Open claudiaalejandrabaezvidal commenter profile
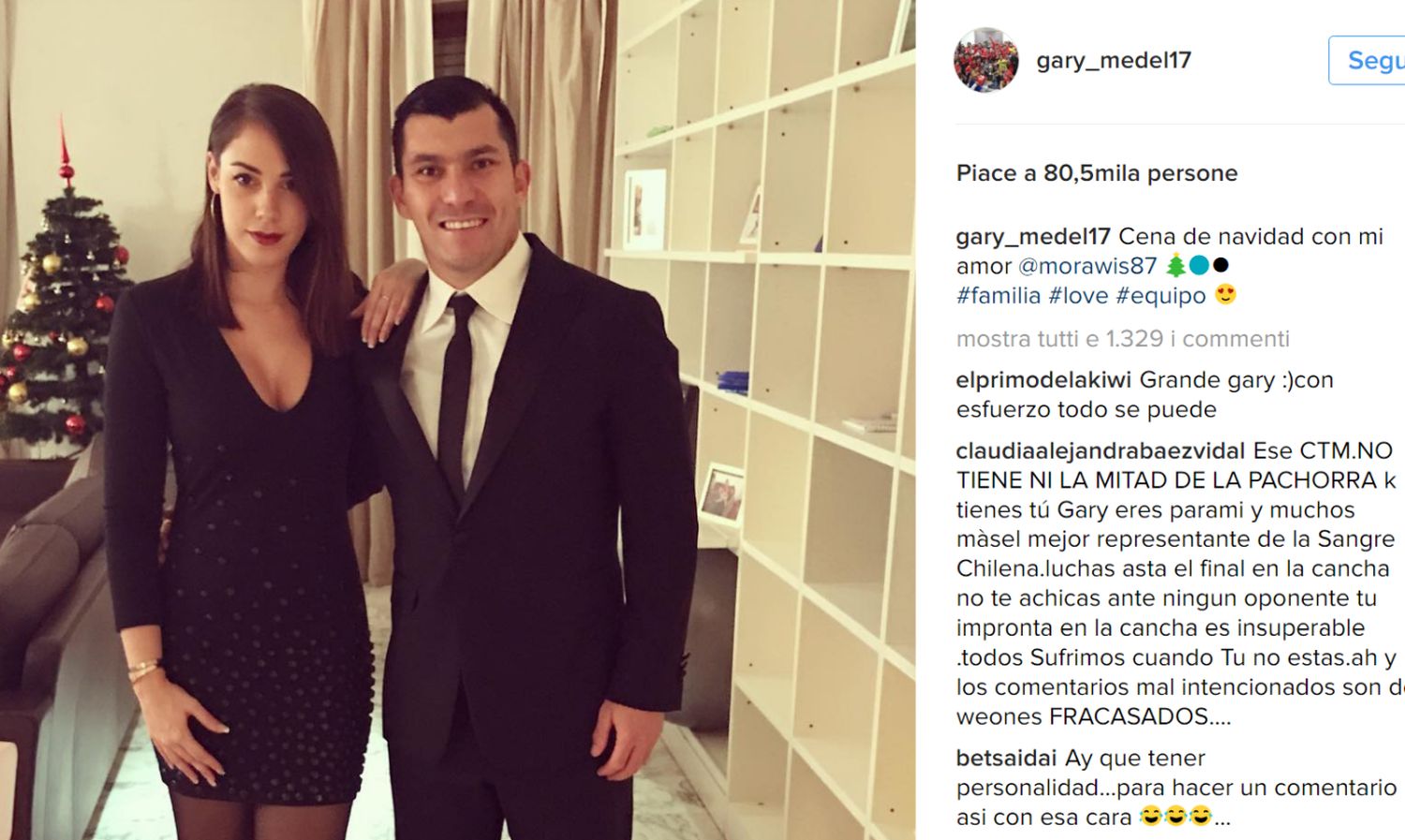This screenshot has height=840, width=1405. tap(1101, 451)
